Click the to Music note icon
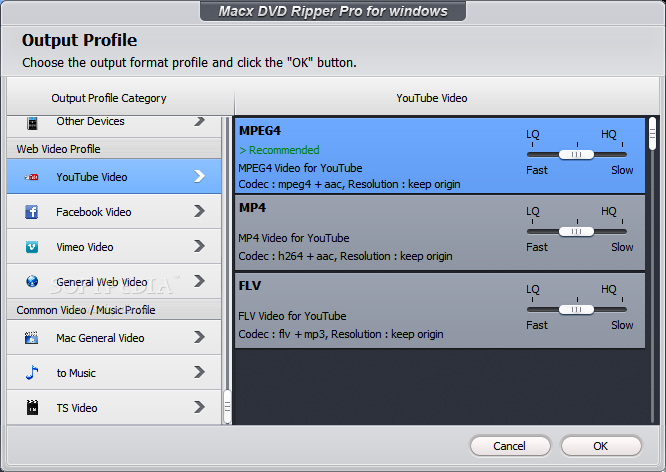Screen dimensions: 666x472 tap(32, 373)
